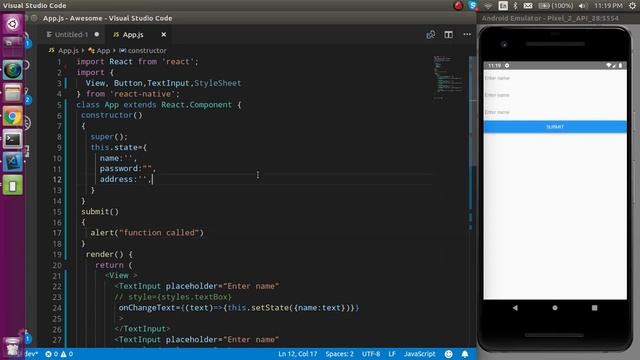
Task: Show warnings count in status bar
Action: [67, 354]
